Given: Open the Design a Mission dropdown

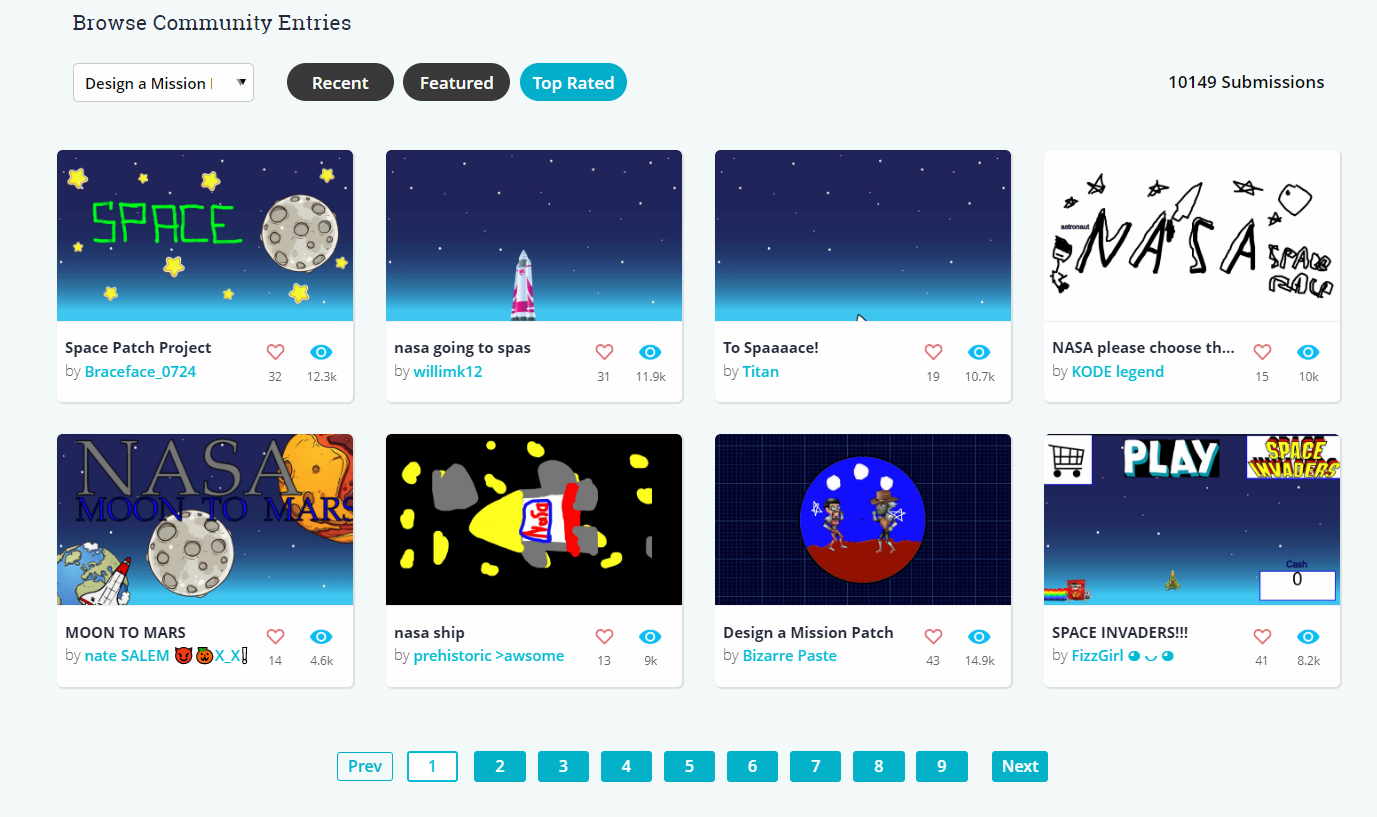Looking at the screenshot, I should [x=163, y=83].
